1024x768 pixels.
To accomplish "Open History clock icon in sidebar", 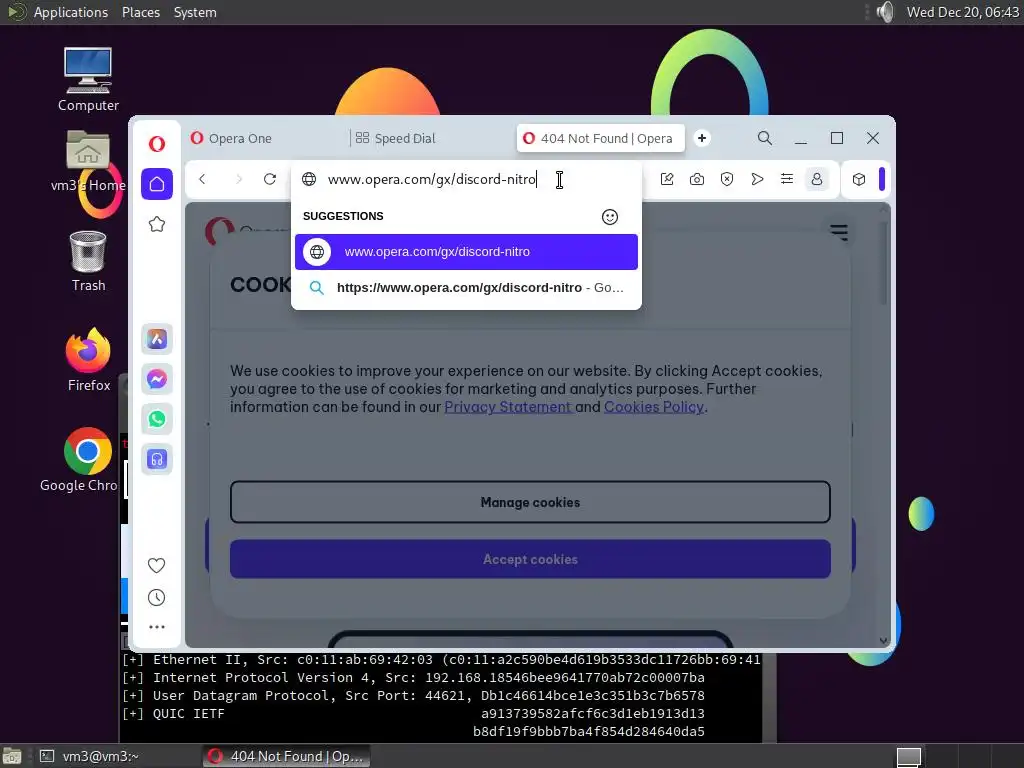I will [157, 598].
